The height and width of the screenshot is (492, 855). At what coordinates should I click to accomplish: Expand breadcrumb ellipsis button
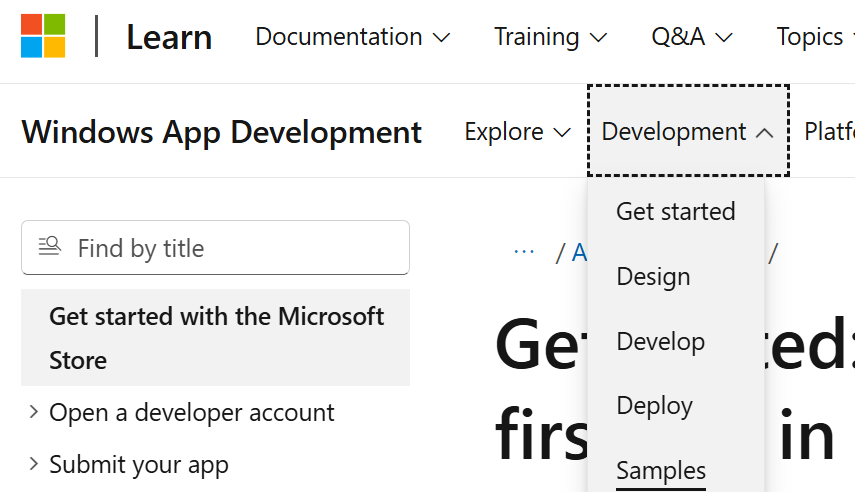pyautogui.click(x=524, y=251)
